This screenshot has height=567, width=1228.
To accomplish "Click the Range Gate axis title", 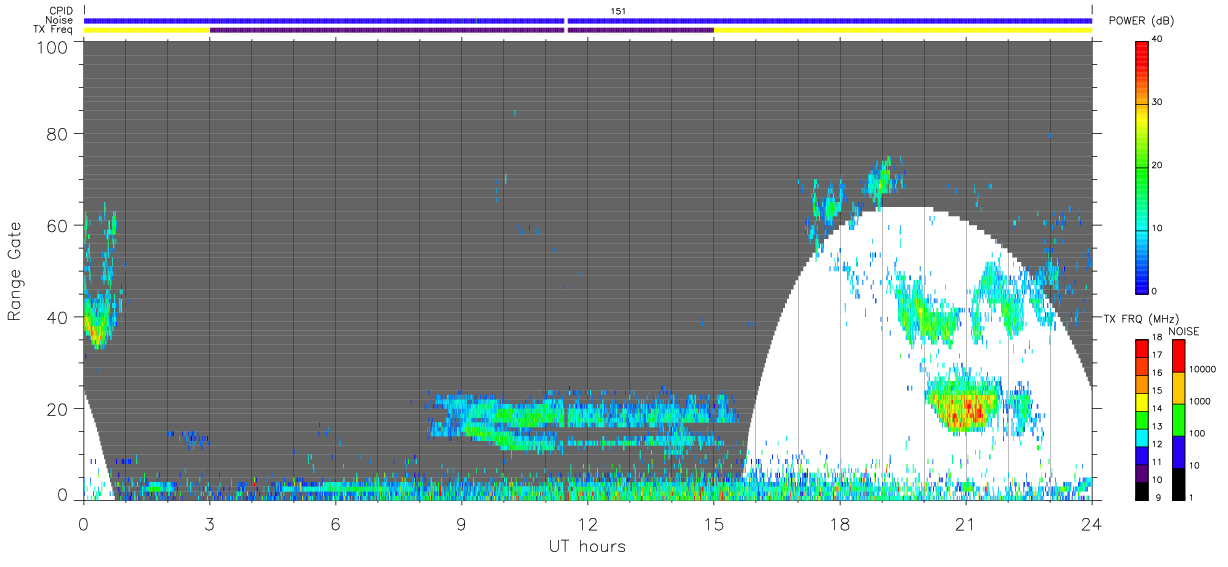I will tap(15, 272).
